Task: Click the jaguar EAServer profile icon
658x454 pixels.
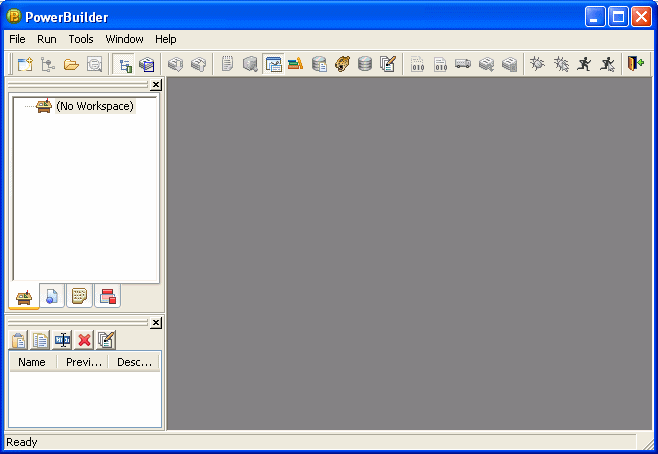Action: (342, 64)
